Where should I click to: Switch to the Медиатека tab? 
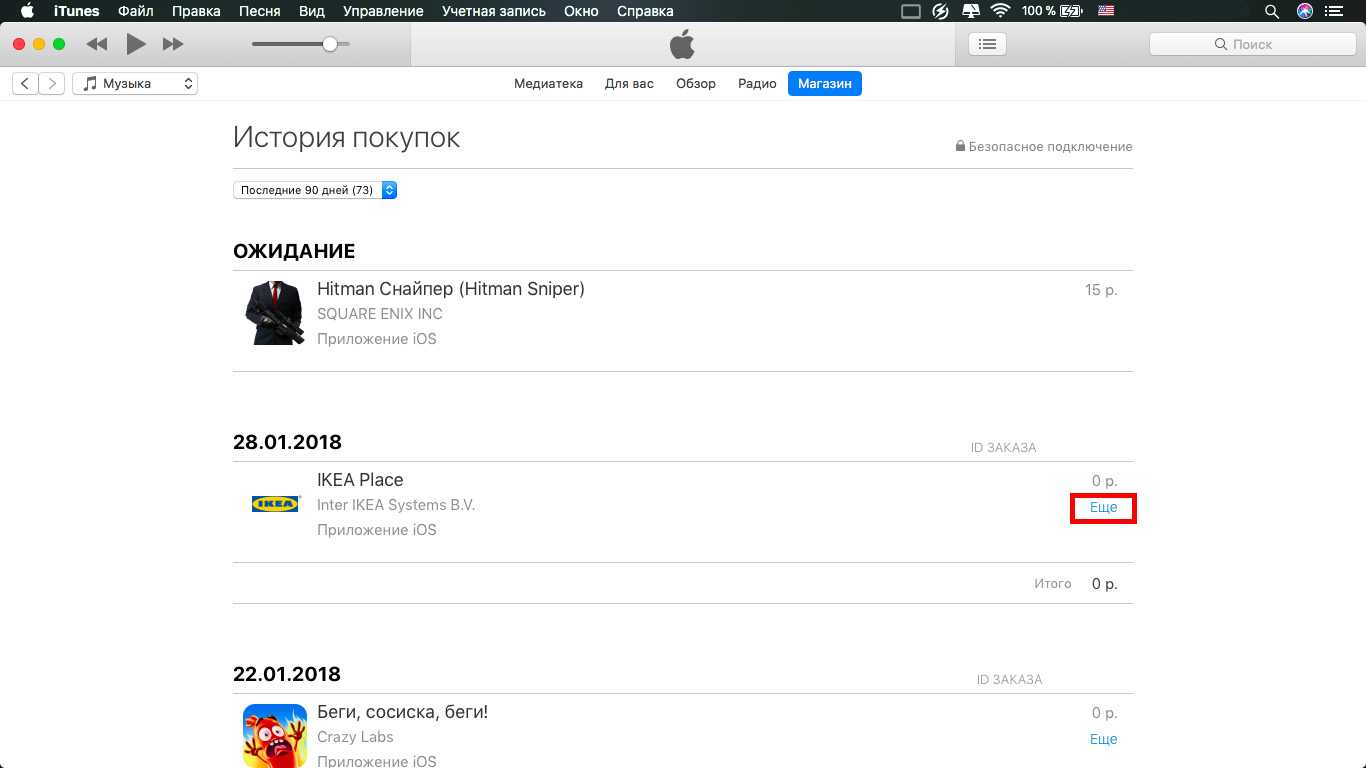click(x=548, y=84)
